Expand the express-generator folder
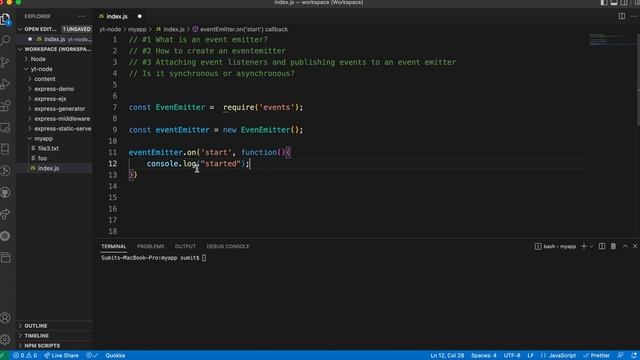Image resolution: width=640 pixels, height=360 pixels. pyautogui.click(x=29, y=109)
